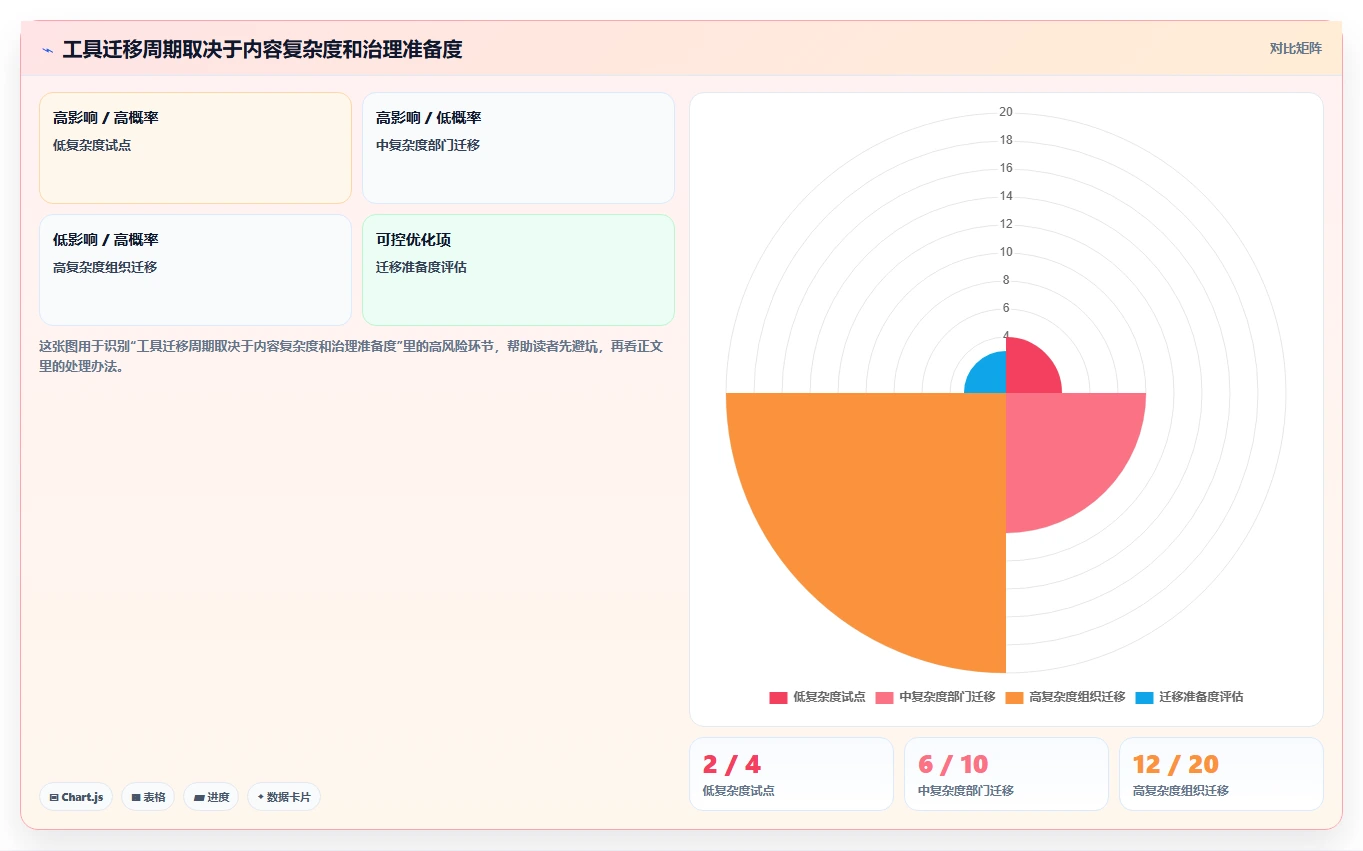The image size is (1363, 851).
Task: Toggle 迁移准备度评估 legend swatch
Action: coord(1145,697)
